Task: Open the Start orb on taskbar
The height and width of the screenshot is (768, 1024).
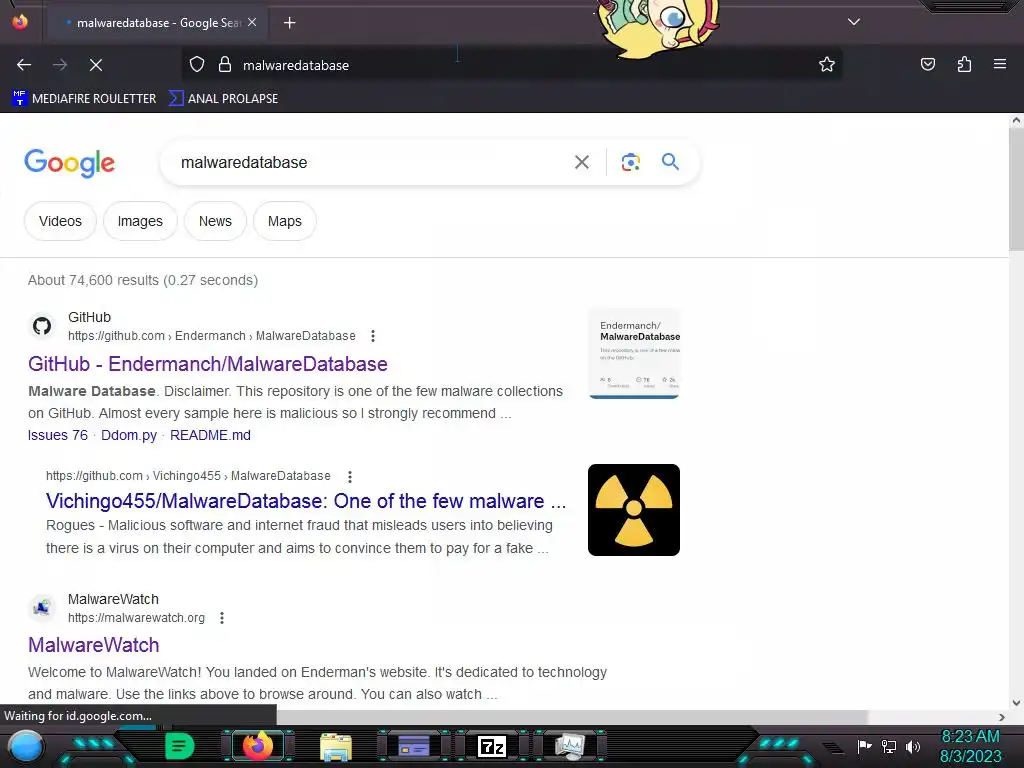Action: (25, 746)
